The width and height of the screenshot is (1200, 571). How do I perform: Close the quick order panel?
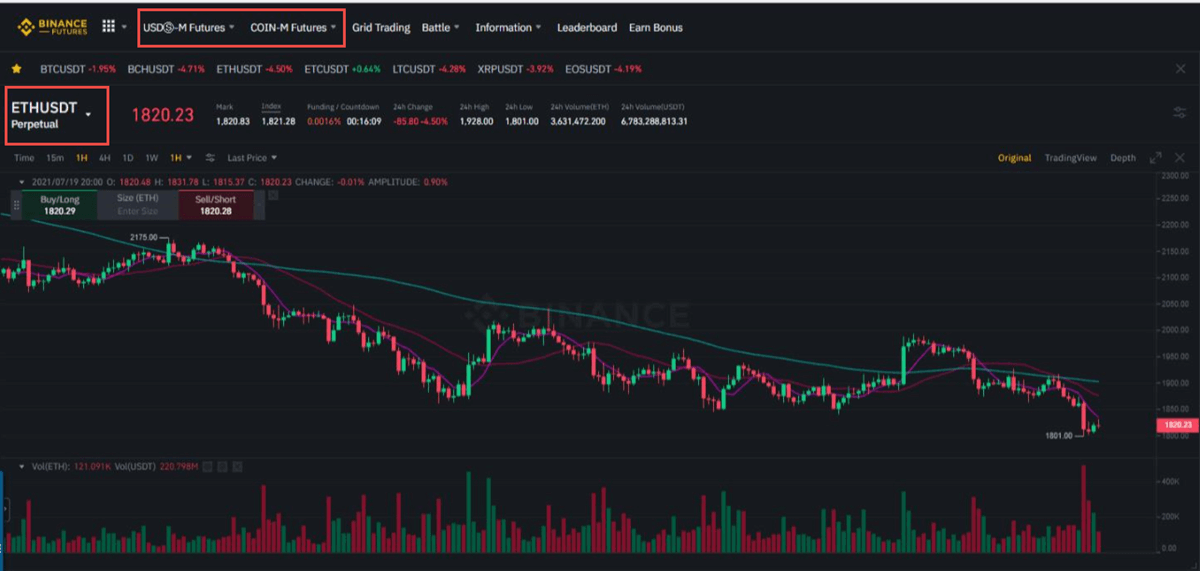[273, 196]
